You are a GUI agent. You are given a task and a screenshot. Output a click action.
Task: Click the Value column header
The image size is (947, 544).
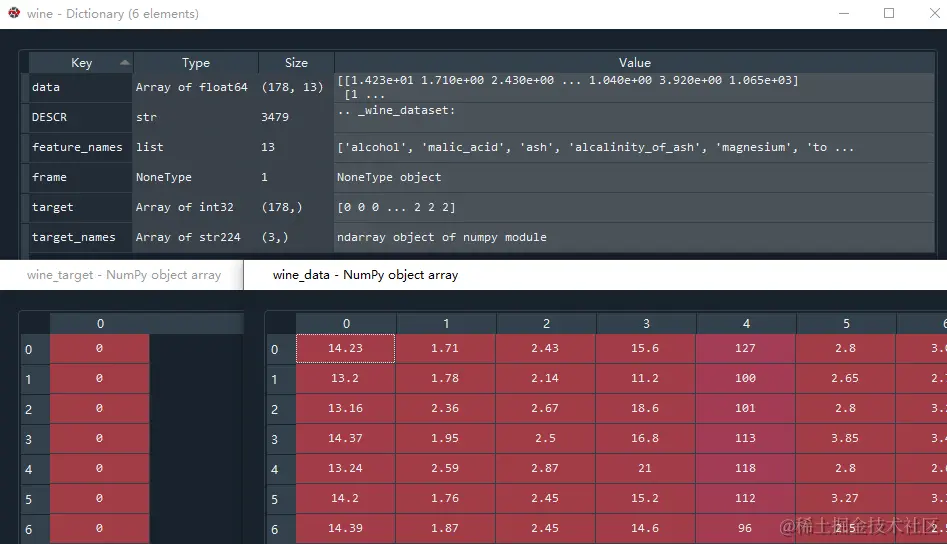tap(634, 62)
